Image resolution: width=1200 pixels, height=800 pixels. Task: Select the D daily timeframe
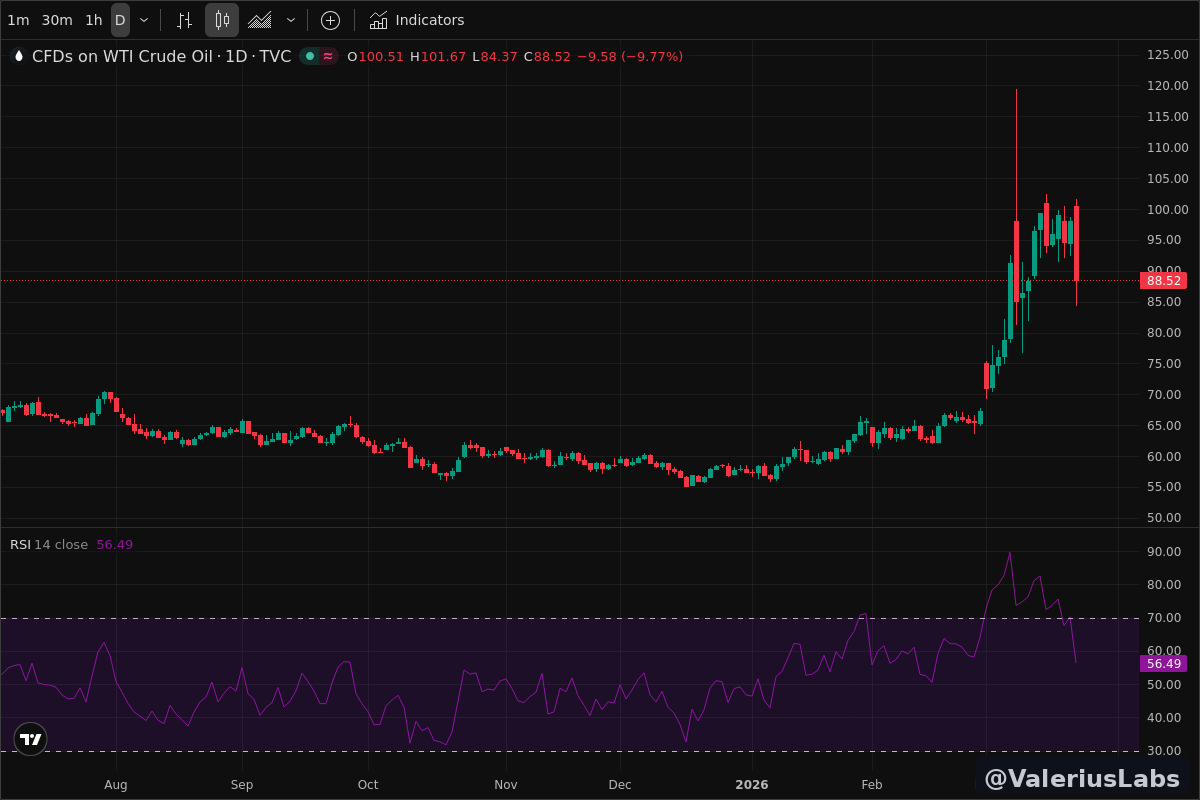(x=120, y=20)
